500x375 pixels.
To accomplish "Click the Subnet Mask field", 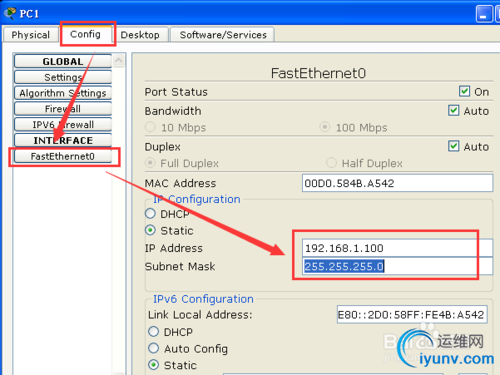I will point(397,266).
